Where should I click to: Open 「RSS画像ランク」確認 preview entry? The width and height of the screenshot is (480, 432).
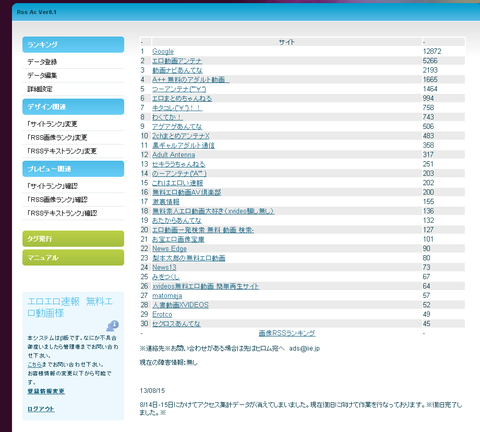(57, 200)
